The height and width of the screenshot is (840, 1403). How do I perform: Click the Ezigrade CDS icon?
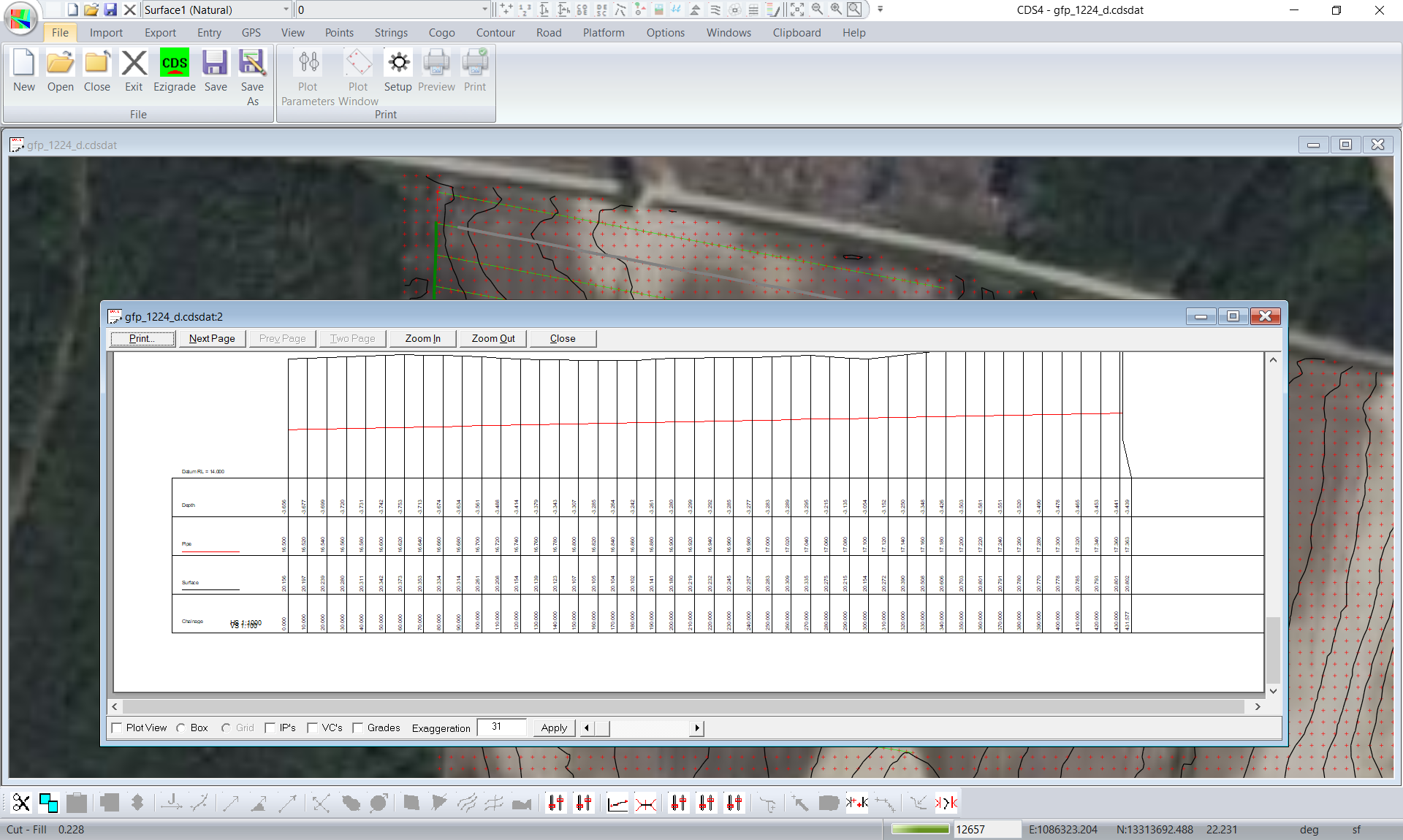174,64
